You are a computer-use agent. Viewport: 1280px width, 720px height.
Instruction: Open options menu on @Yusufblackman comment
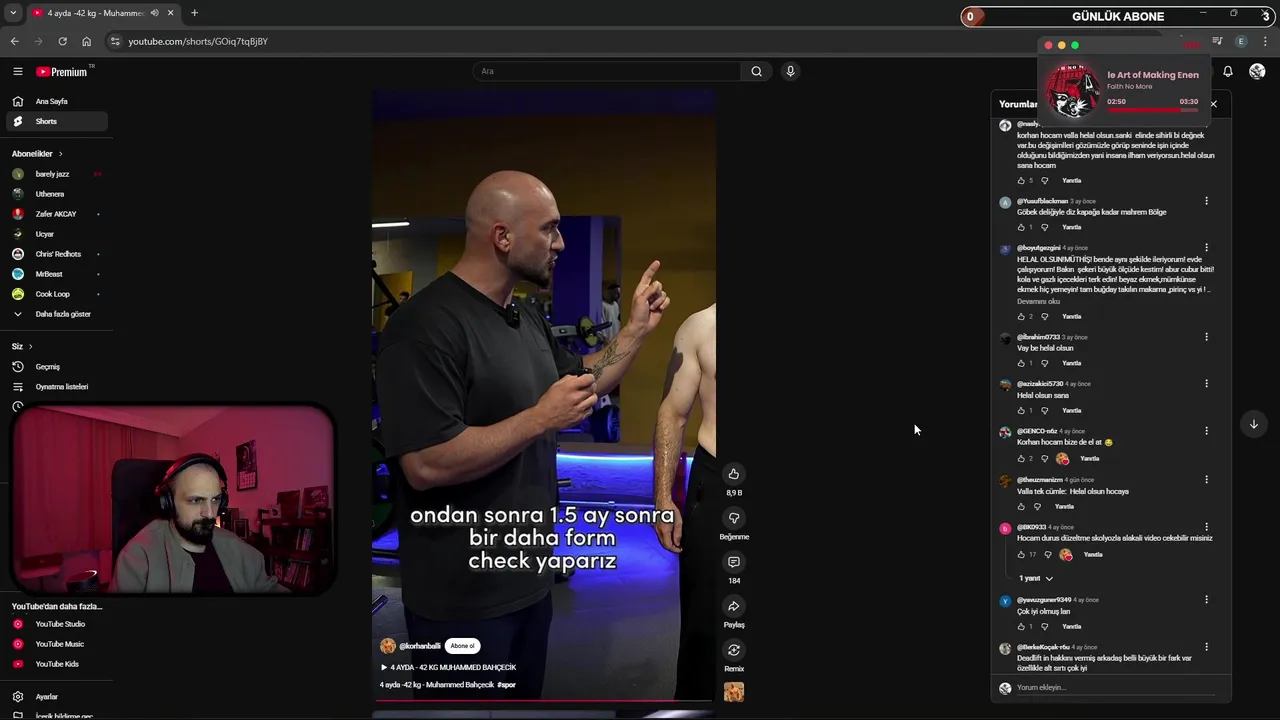click(1206, 201)
